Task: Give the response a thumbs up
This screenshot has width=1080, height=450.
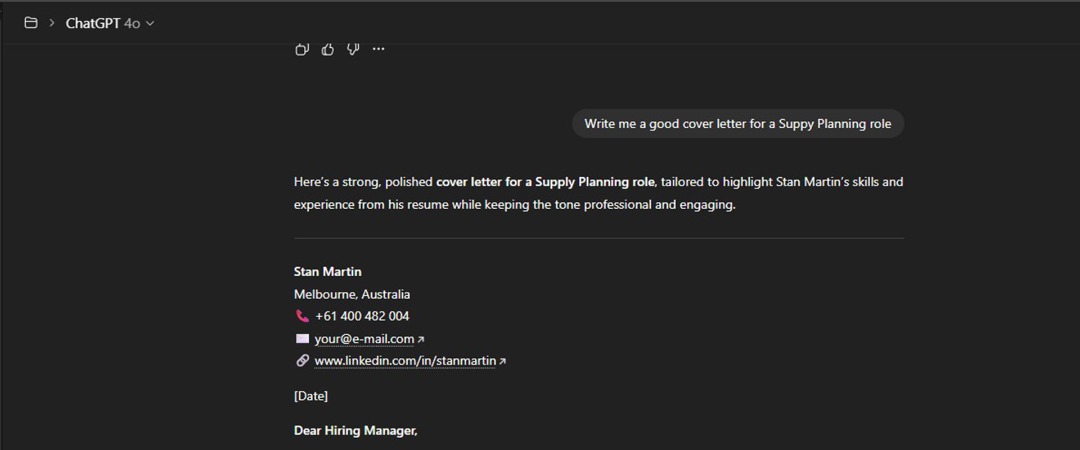Action: [328, 49]
